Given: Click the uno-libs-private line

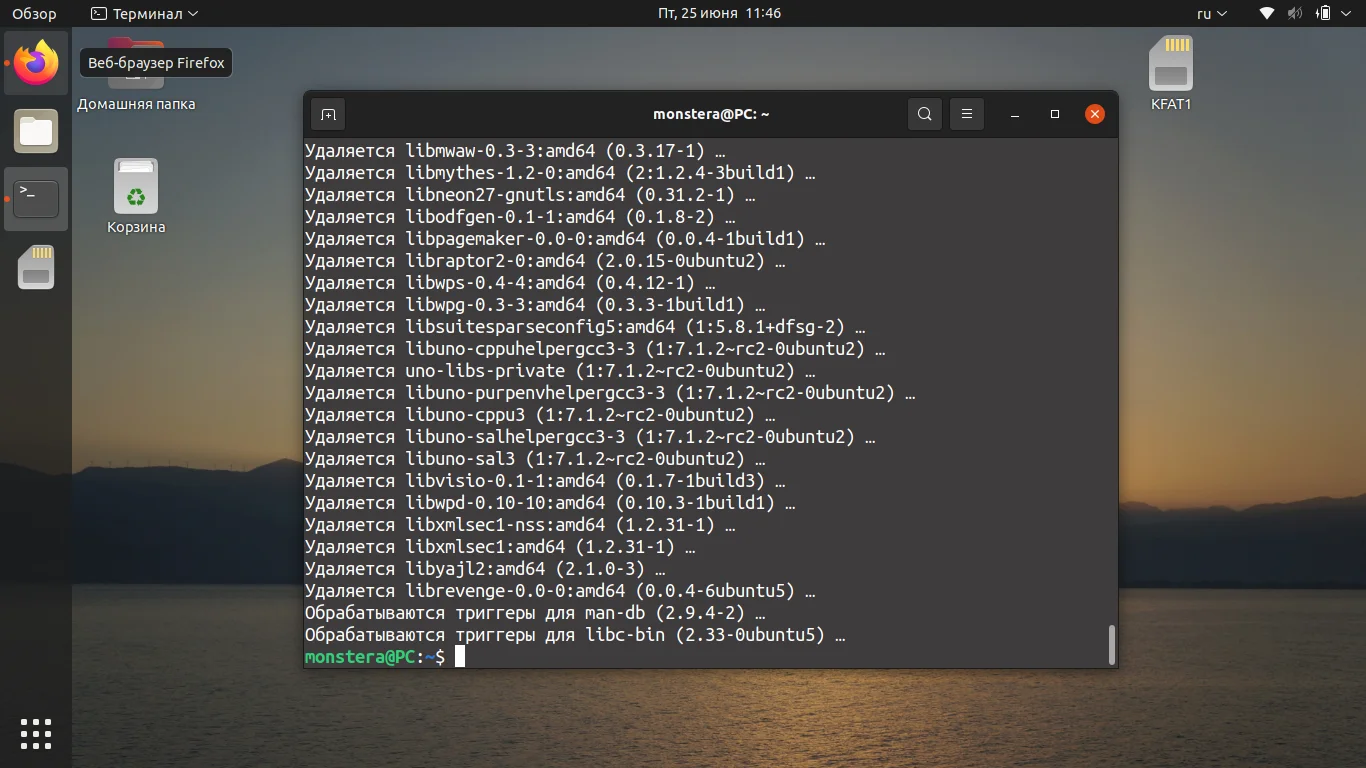Looking at the screenshot, I should 560,371.
